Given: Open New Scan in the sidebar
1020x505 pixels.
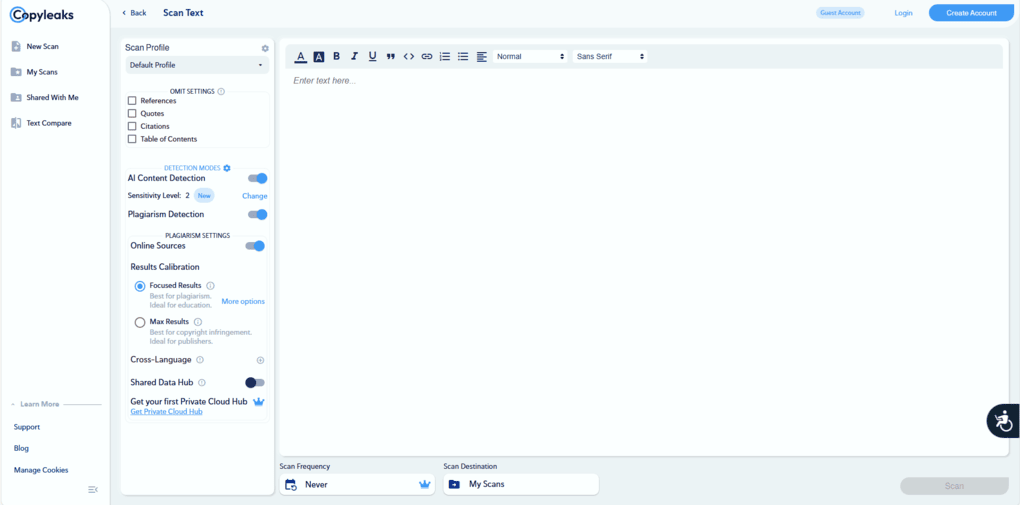Looking at the screenshot, I should coord(42,47).
